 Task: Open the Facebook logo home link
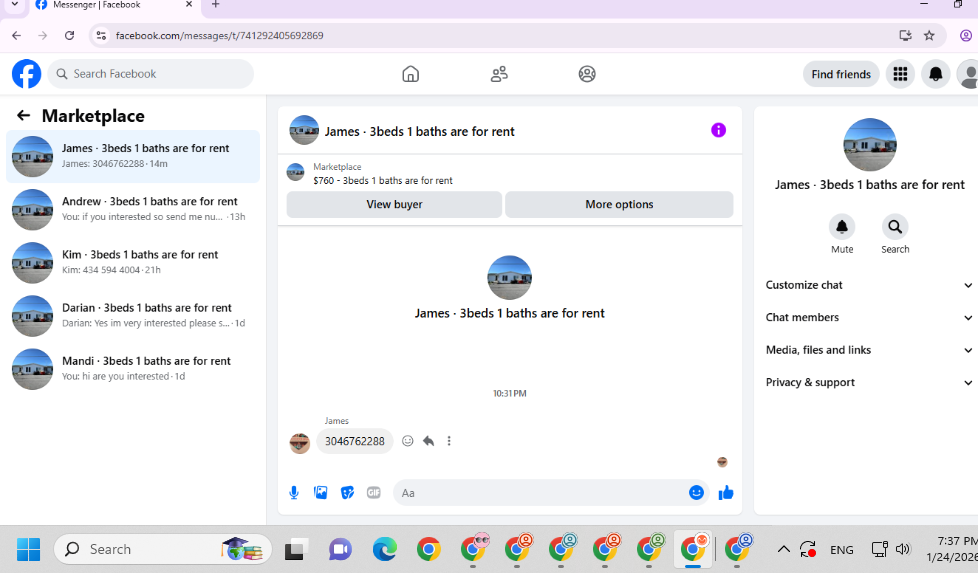(x=26, y=74)
